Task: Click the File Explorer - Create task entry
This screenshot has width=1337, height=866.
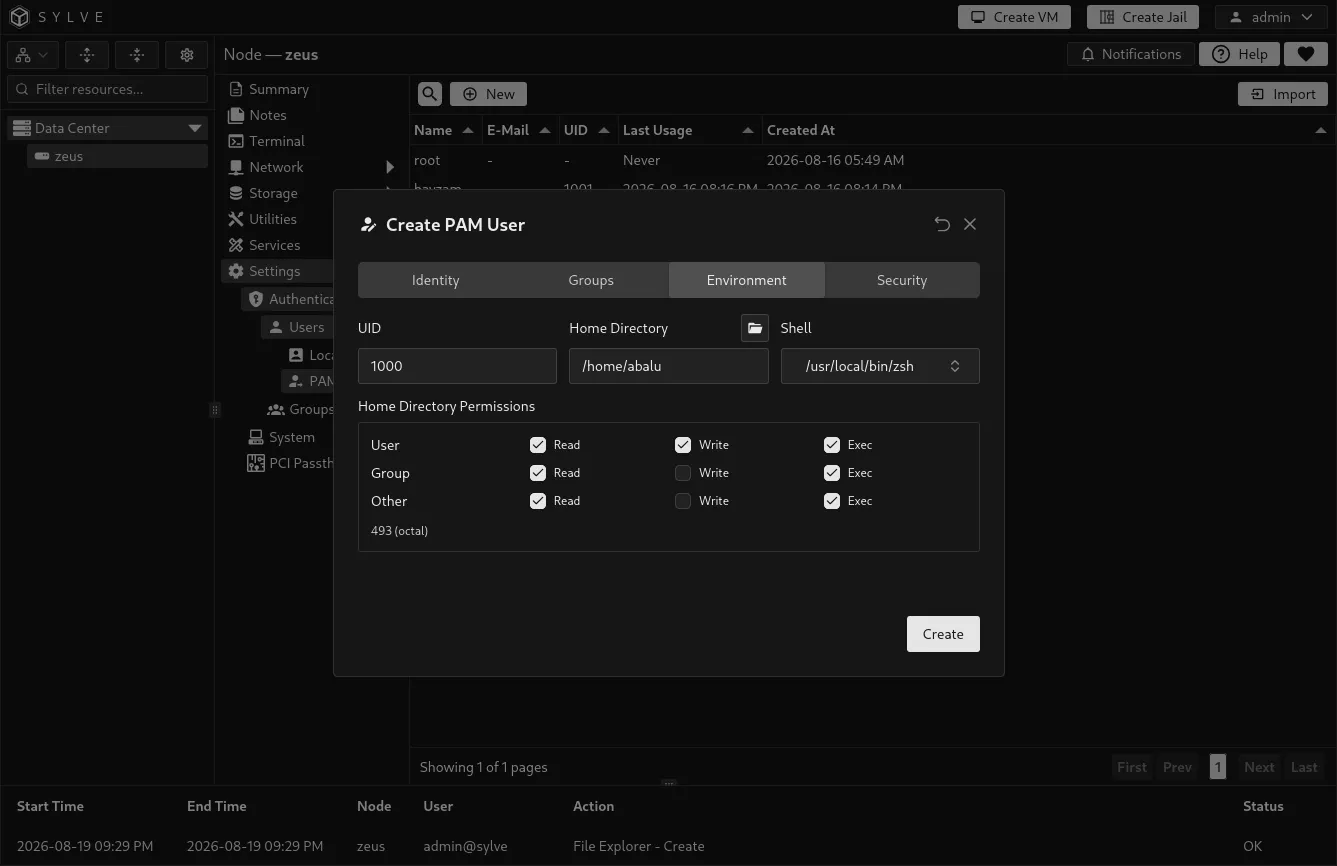Action: (638, 846)
